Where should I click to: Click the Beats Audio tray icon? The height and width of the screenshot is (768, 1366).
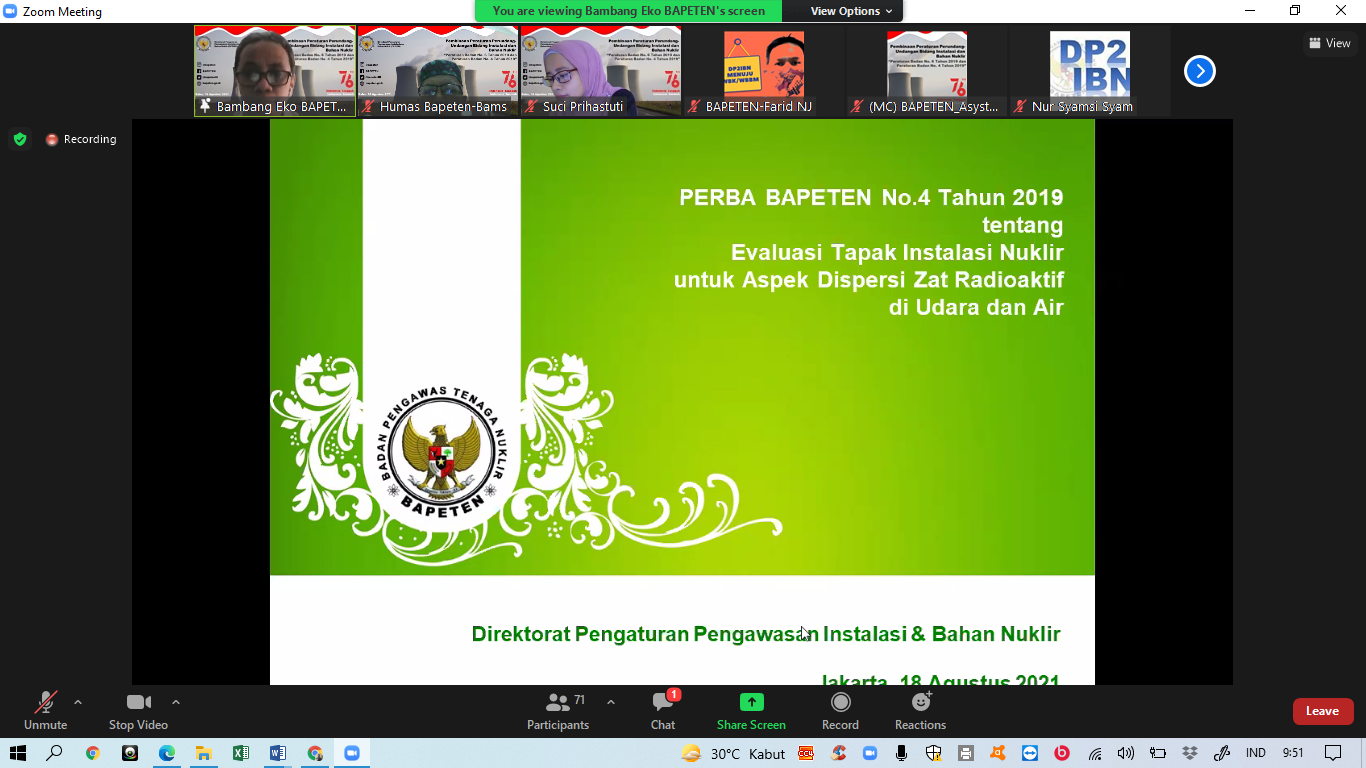click(x=1062, y=753)
